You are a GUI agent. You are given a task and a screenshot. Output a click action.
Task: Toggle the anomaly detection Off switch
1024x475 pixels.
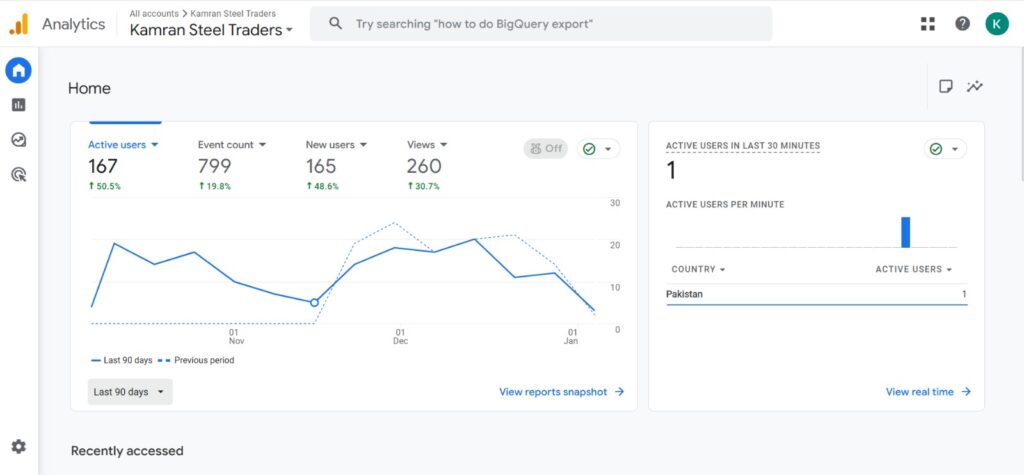pos(545,149)
